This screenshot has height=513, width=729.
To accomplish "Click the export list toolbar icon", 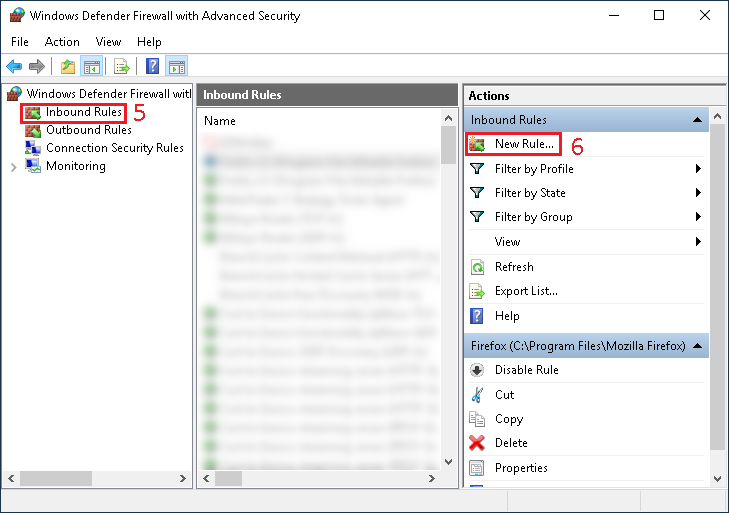I will click(122, 67).
